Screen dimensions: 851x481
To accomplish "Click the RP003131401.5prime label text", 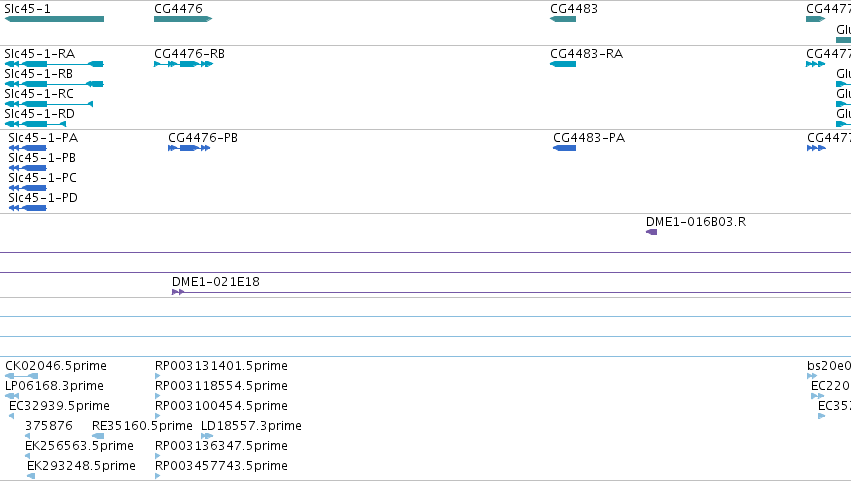I will 221,366.
